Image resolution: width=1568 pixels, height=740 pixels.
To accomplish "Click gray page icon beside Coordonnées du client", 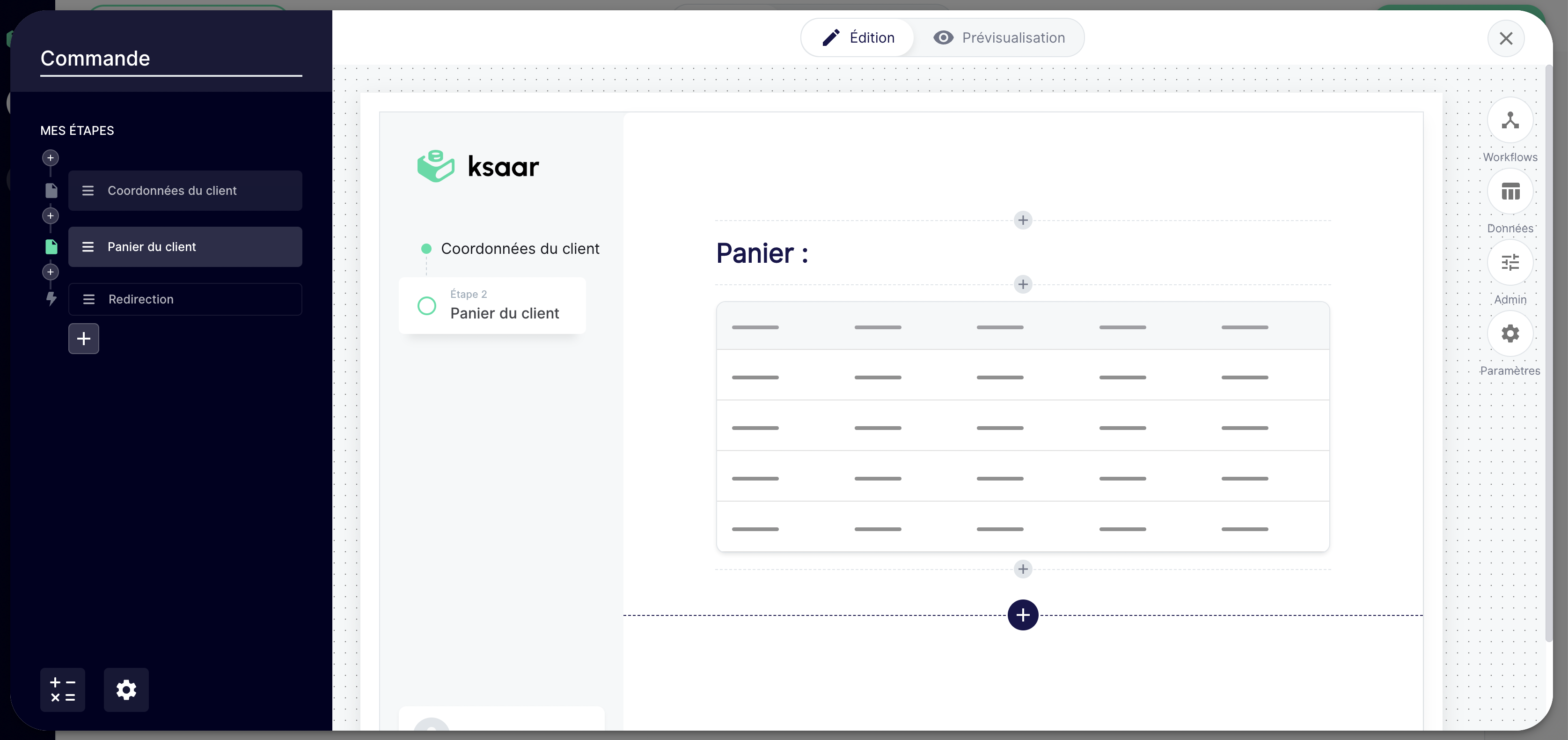I will 51,191.
